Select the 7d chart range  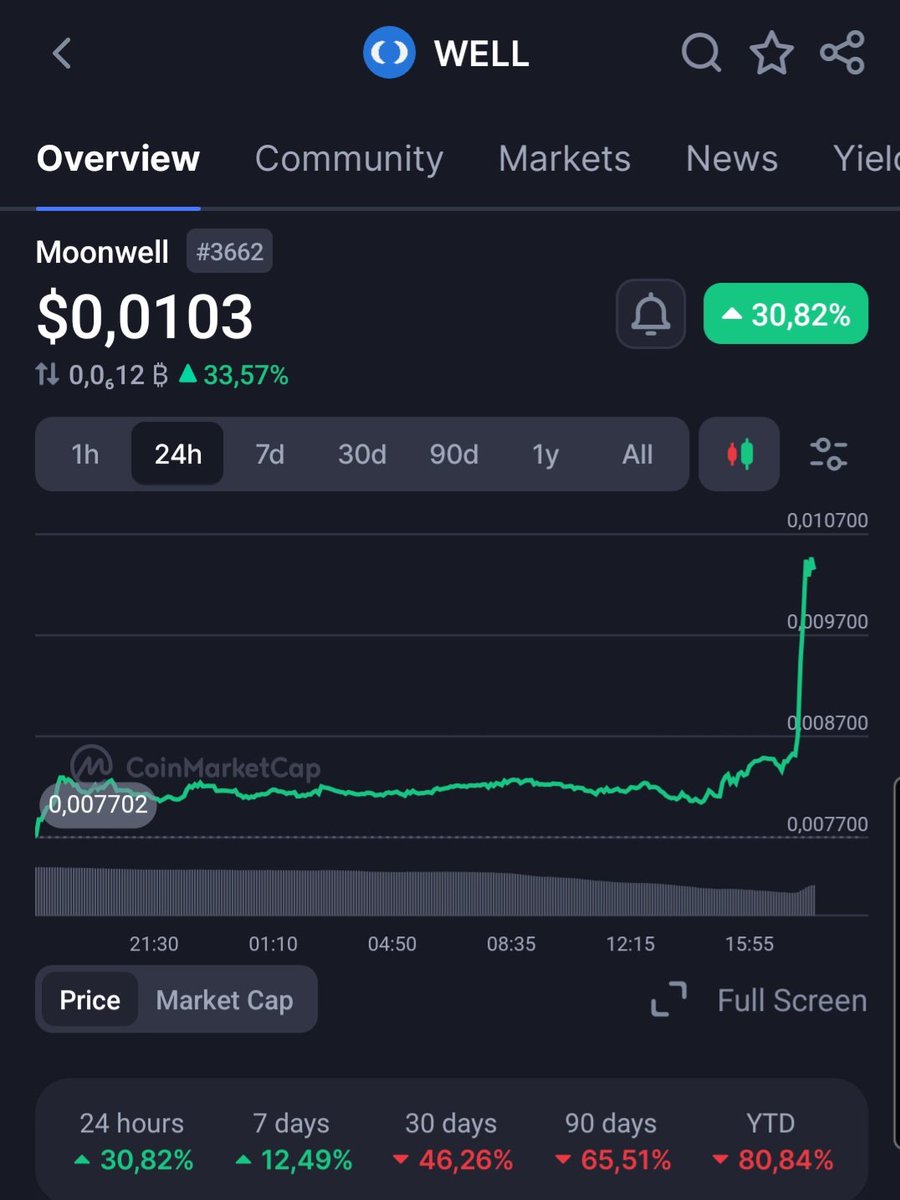pyautogui.click(x=270, y=455)
